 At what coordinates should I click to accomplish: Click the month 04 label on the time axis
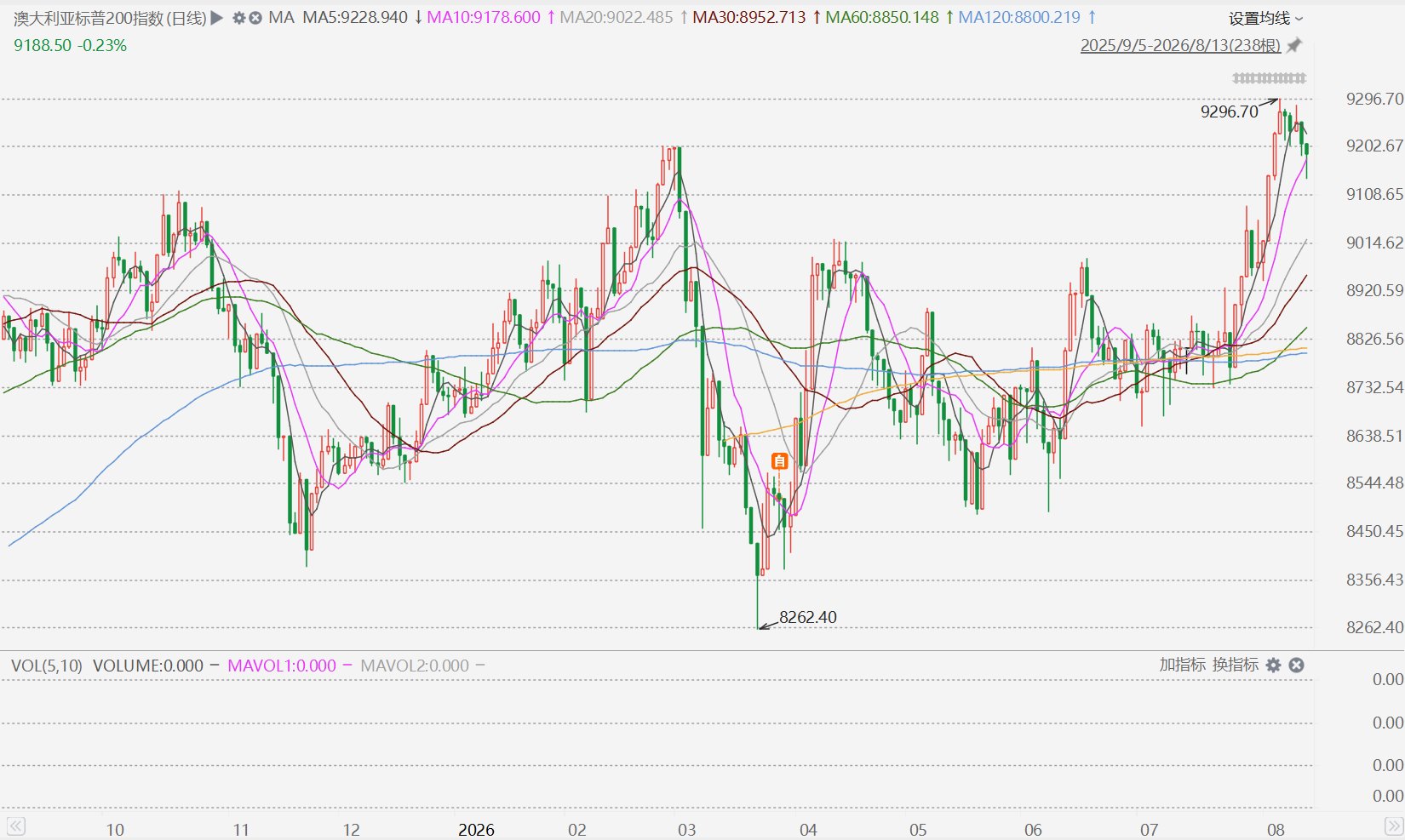pyautogui.click(x=808, y=830)
